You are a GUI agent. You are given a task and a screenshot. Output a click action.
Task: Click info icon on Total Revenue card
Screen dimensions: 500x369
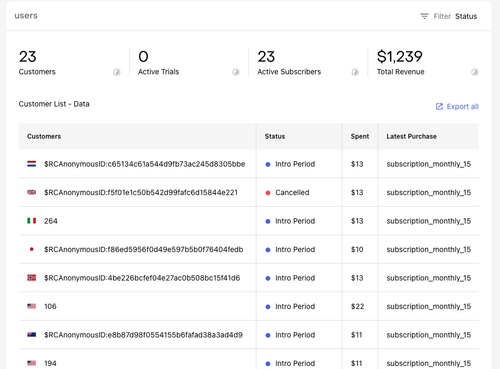click(475, 72)
